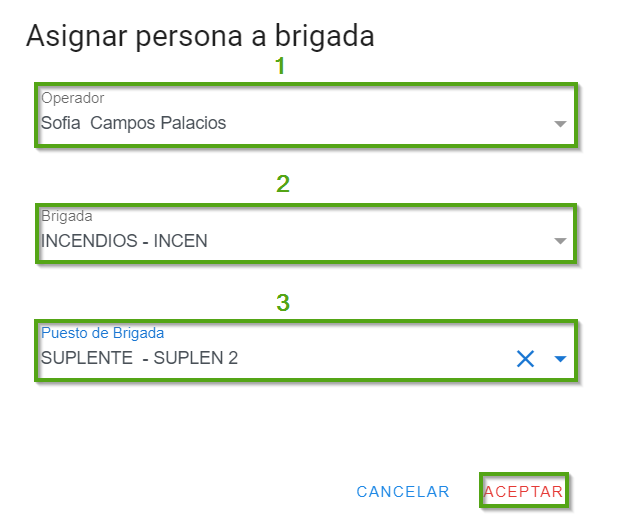Click the word 'brigada' in the dialog title

pyautogui.click(x=320, y=36)
